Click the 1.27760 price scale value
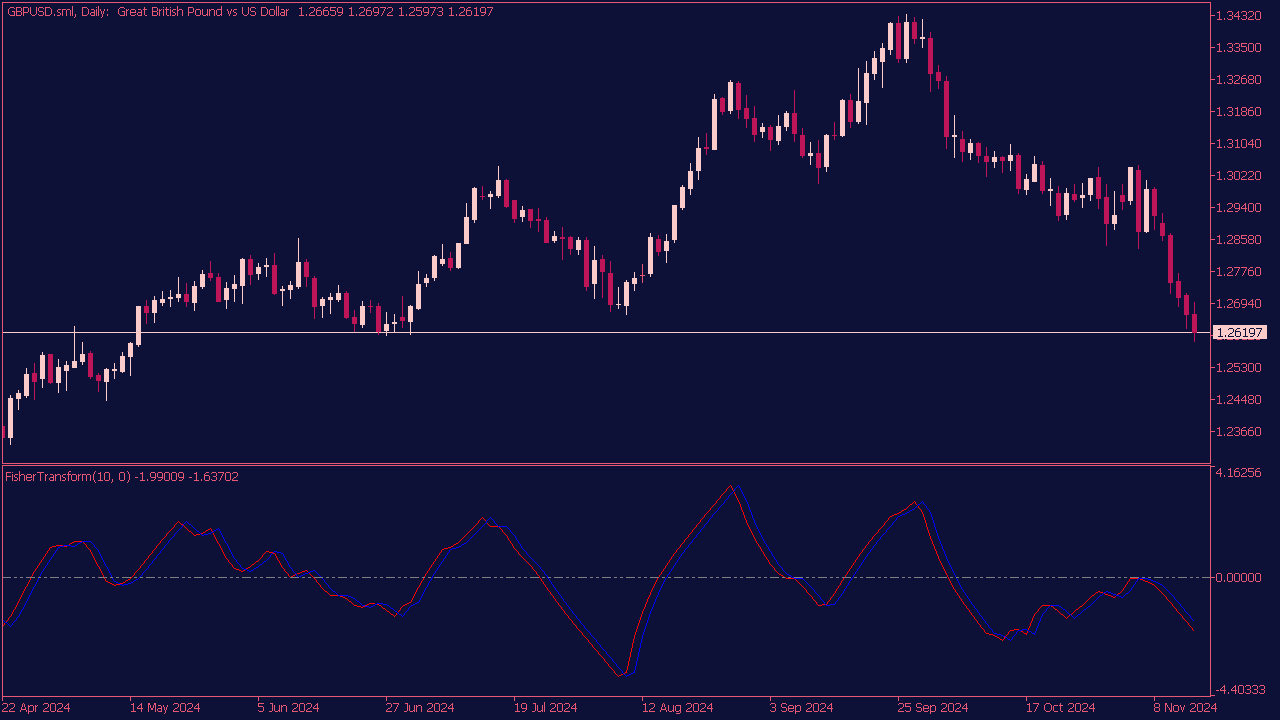Screen dimensions: 1280x720 (x=1238, y=272)
